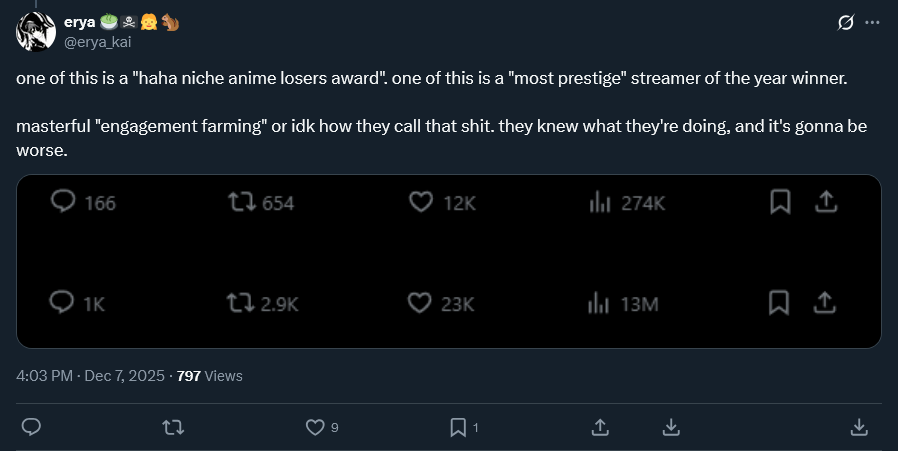Click the reply icon under the tweet
The height and width of the screenshot is (451, 898).
pyautogui.click(x=31, y=427)
